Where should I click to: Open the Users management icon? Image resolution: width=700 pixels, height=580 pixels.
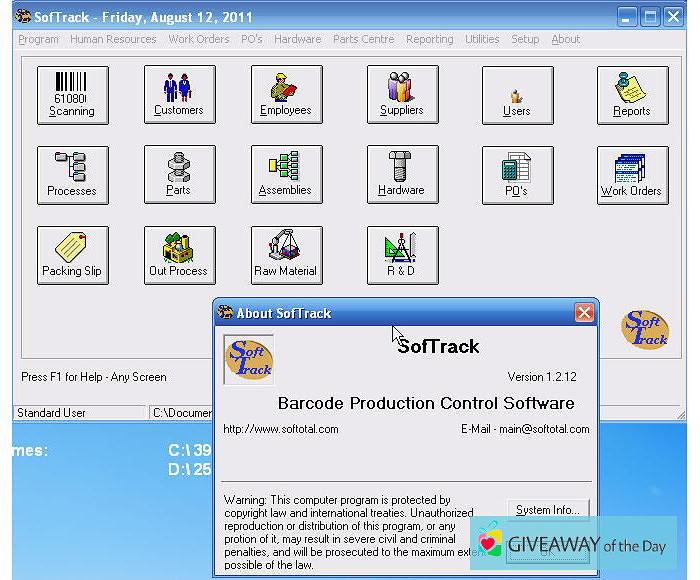click(517, 95)
